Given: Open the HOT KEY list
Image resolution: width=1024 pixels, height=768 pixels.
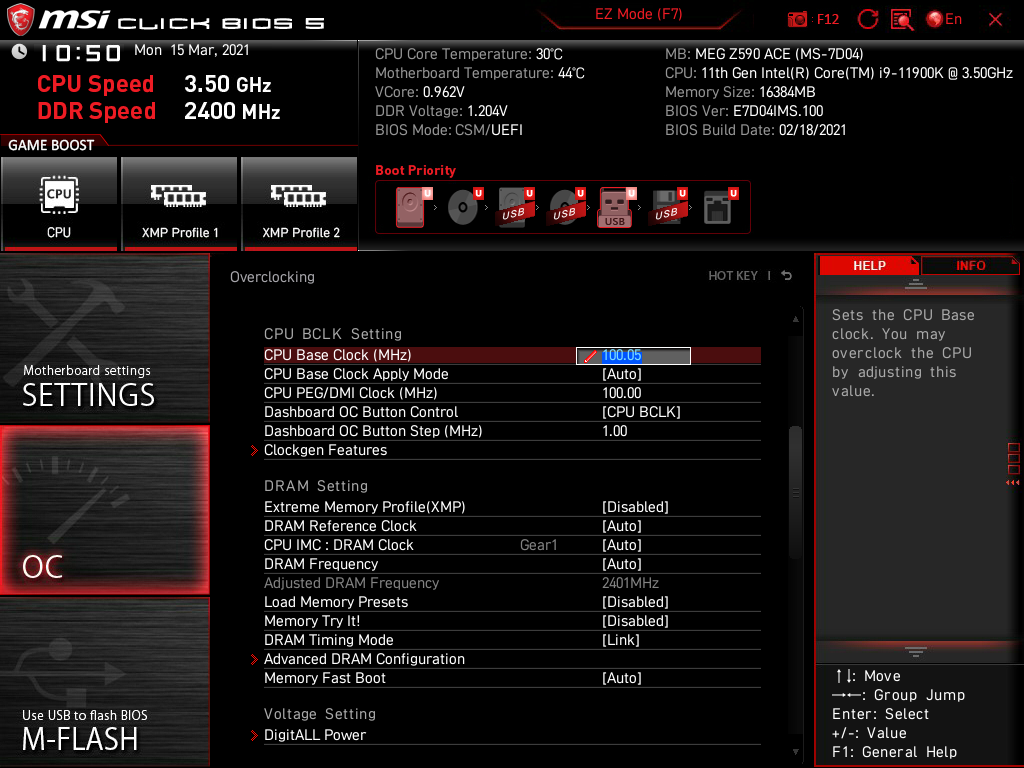Looking at the screenshot, I should coord(733,276).
